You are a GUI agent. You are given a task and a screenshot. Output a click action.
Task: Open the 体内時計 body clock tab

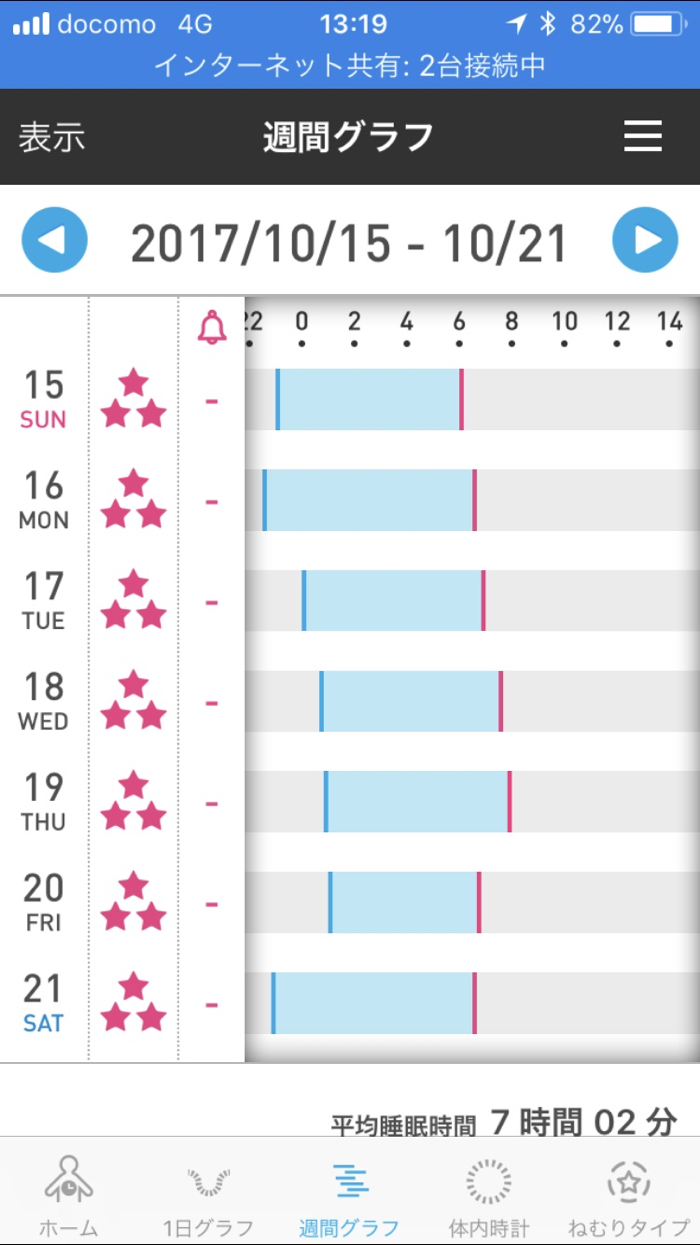click(489, 1196)
